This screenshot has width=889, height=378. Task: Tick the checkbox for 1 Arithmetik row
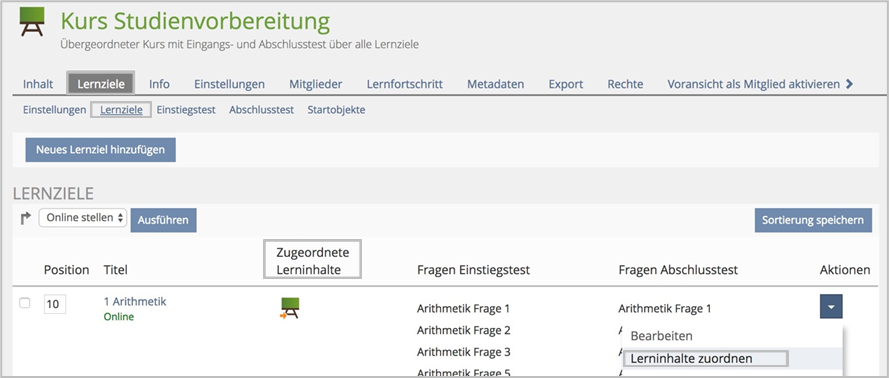25,303
